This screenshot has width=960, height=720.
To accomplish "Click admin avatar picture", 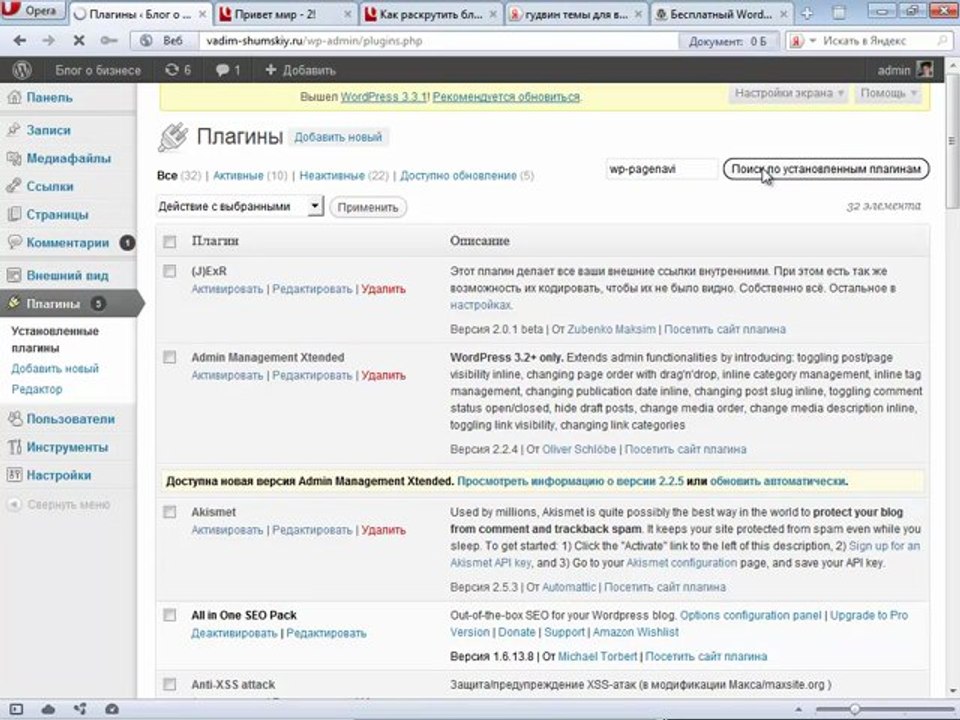I will [924, 70].
